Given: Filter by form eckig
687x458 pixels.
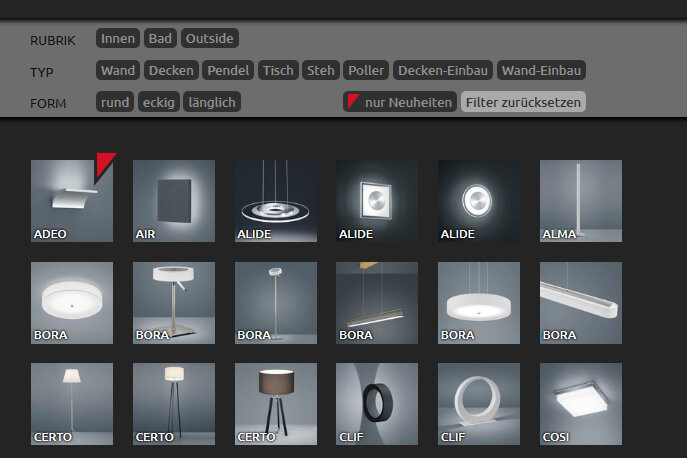Looking at the screenshot, I should click(159, 102).
